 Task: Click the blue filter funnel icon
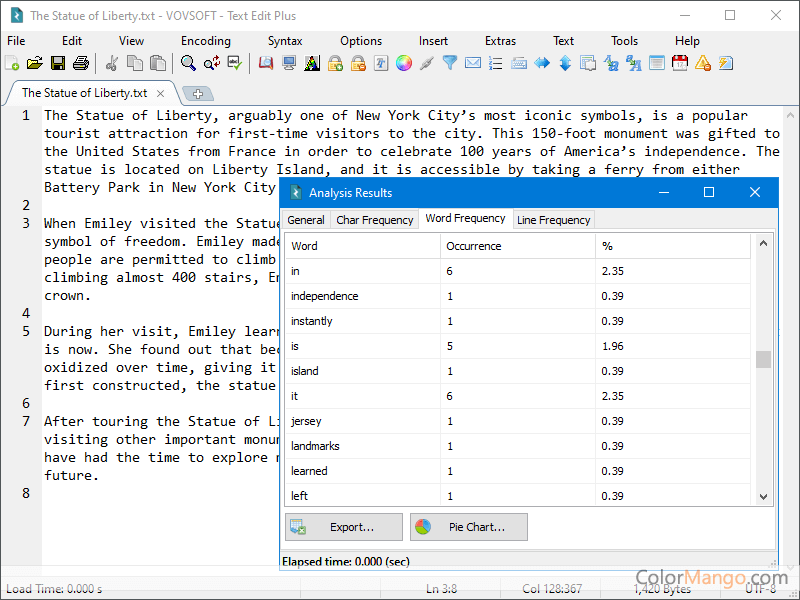pyautogui.click(x=450, y=63)
